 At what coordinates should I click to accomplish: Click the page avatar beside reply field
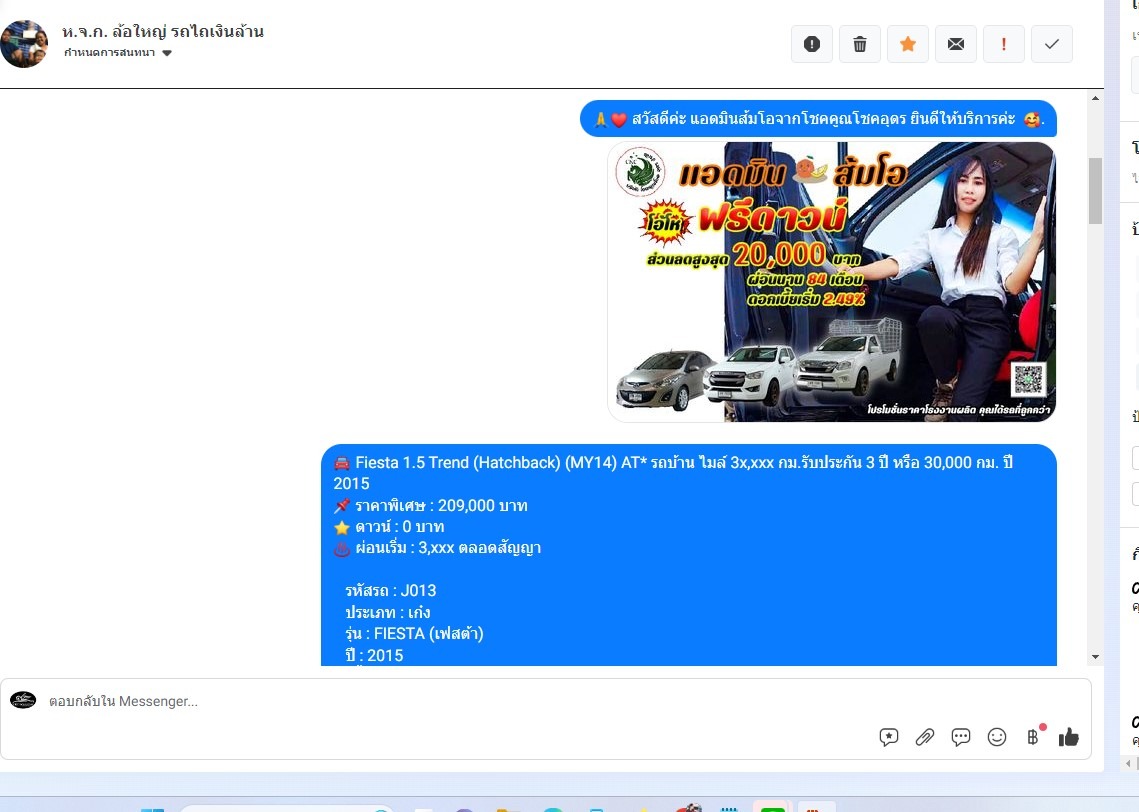(x=23, y=700)
